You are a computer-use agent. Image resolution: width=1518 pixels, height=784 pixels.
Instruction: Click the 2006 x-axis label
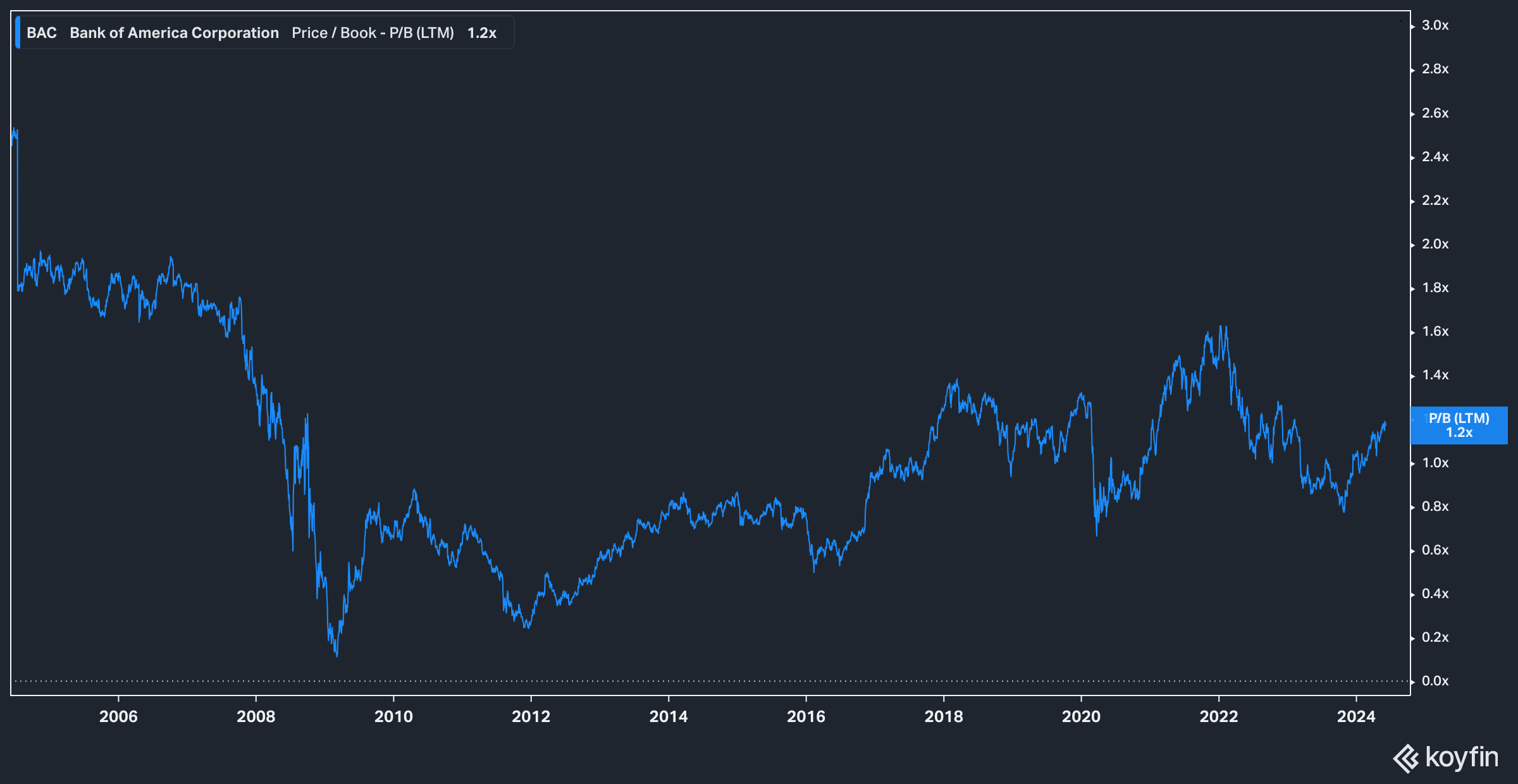point(118,716)
